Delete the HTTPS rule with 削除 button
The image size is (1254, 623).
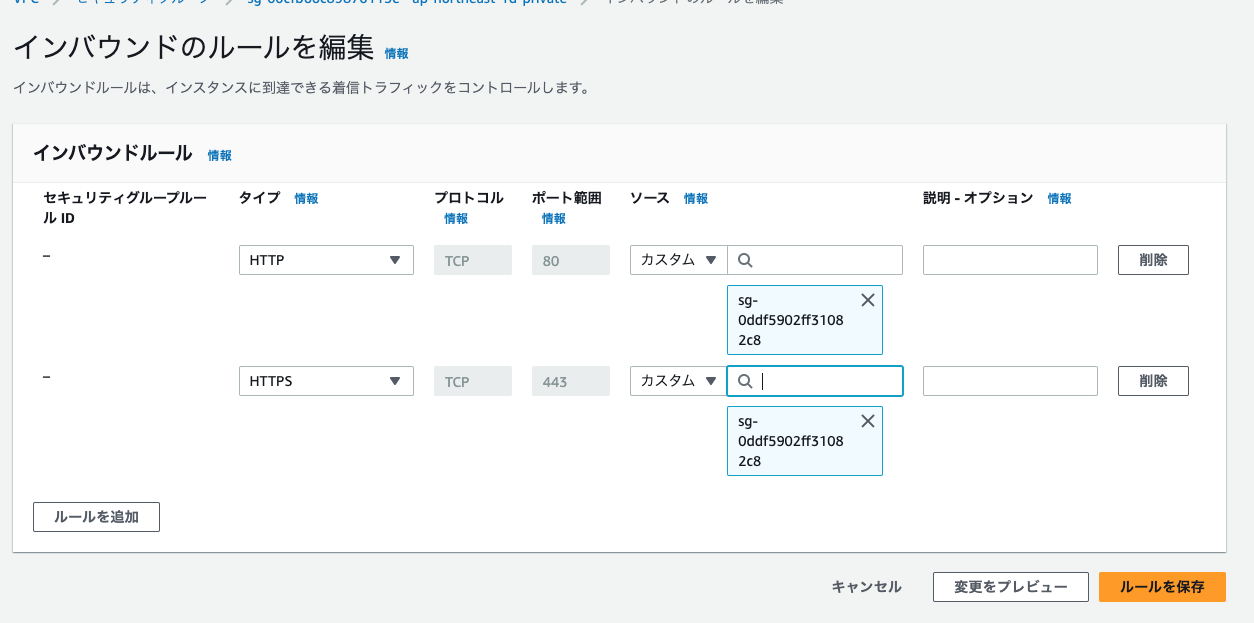[x=1153, y=381]
